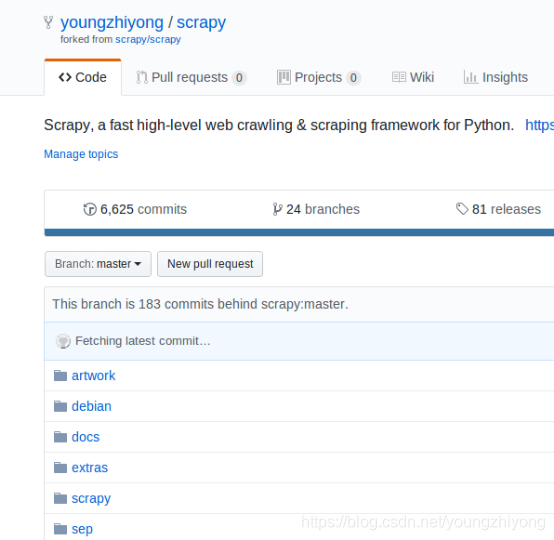
Task: Click the folder icon for artwork
Action: pos(60,376)
